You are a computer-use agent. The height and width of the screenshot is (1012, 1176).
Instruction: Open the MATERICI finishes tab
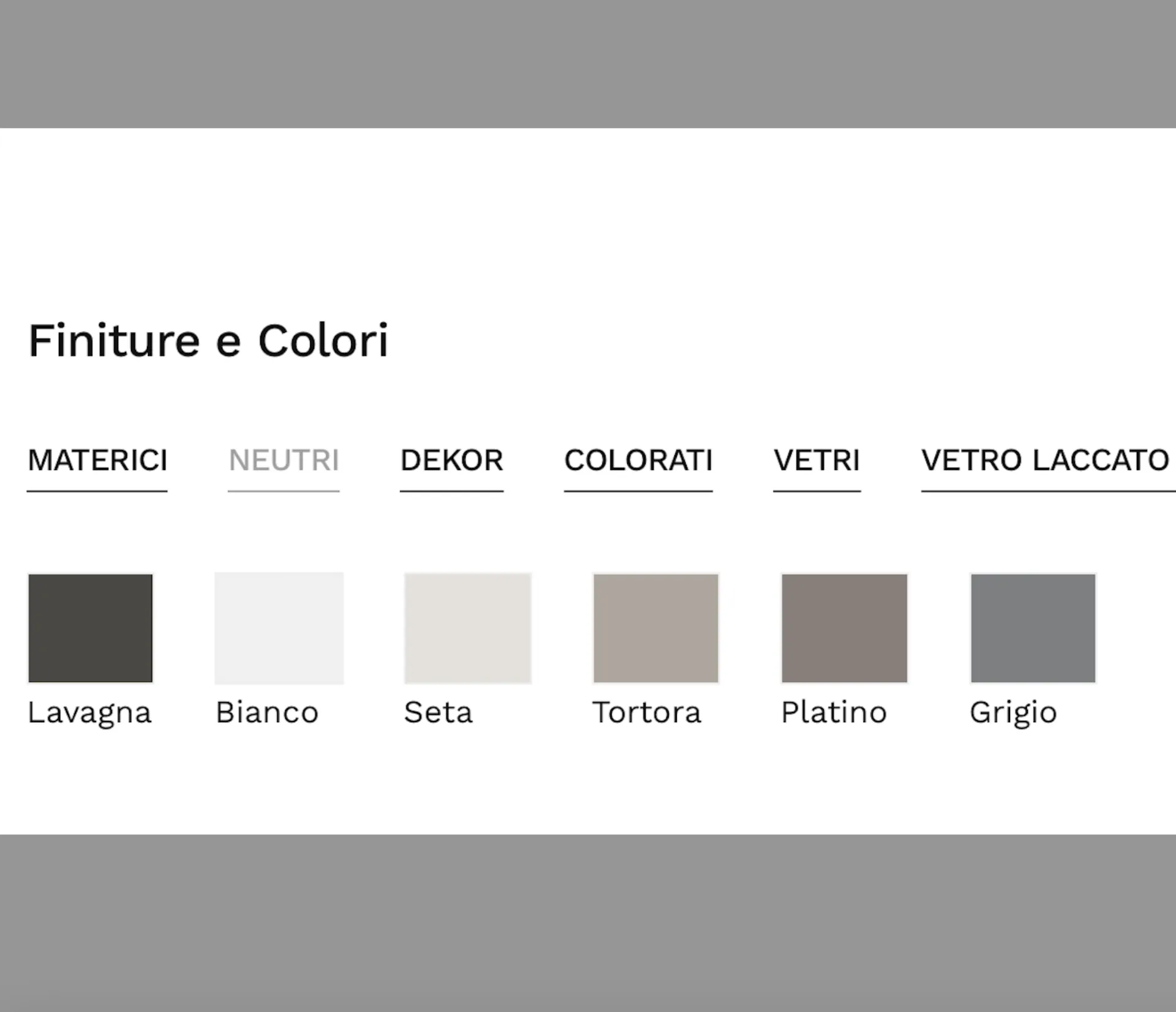pos(97,461)
